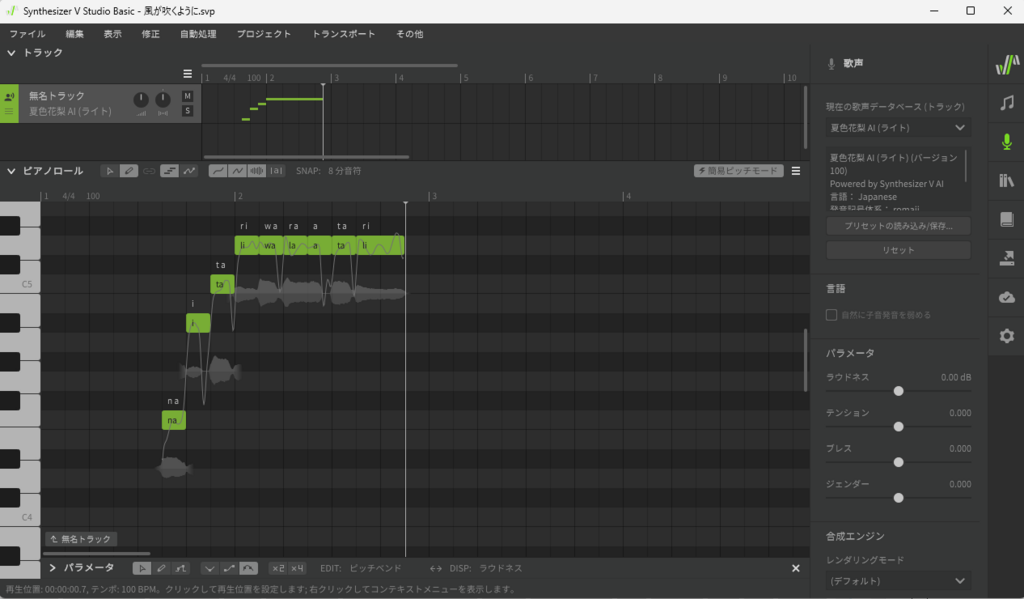Image resolution: width=1024 pixels, height=599 pixels.
Task: Enable the 自然に子音発音を弱める checkbox
Action: pos(831,315)
